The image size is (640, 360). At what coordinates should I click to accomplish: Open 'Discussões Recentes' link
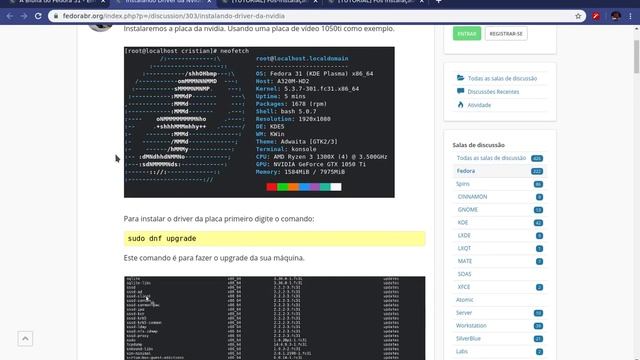[493, 92]
